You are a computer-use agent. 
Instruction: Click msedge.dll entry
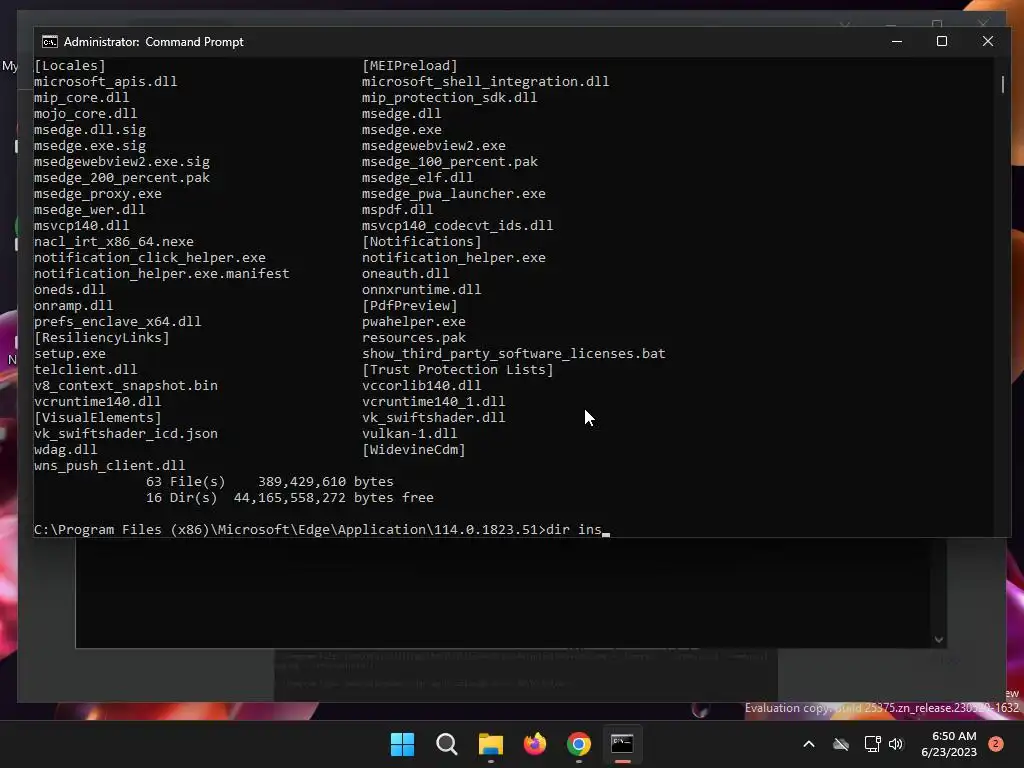coord(402,114)
